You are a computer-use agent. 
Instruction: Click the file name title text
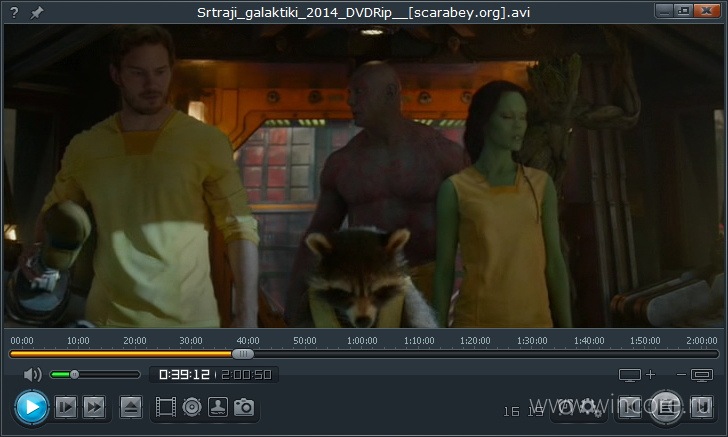[364, 13]
